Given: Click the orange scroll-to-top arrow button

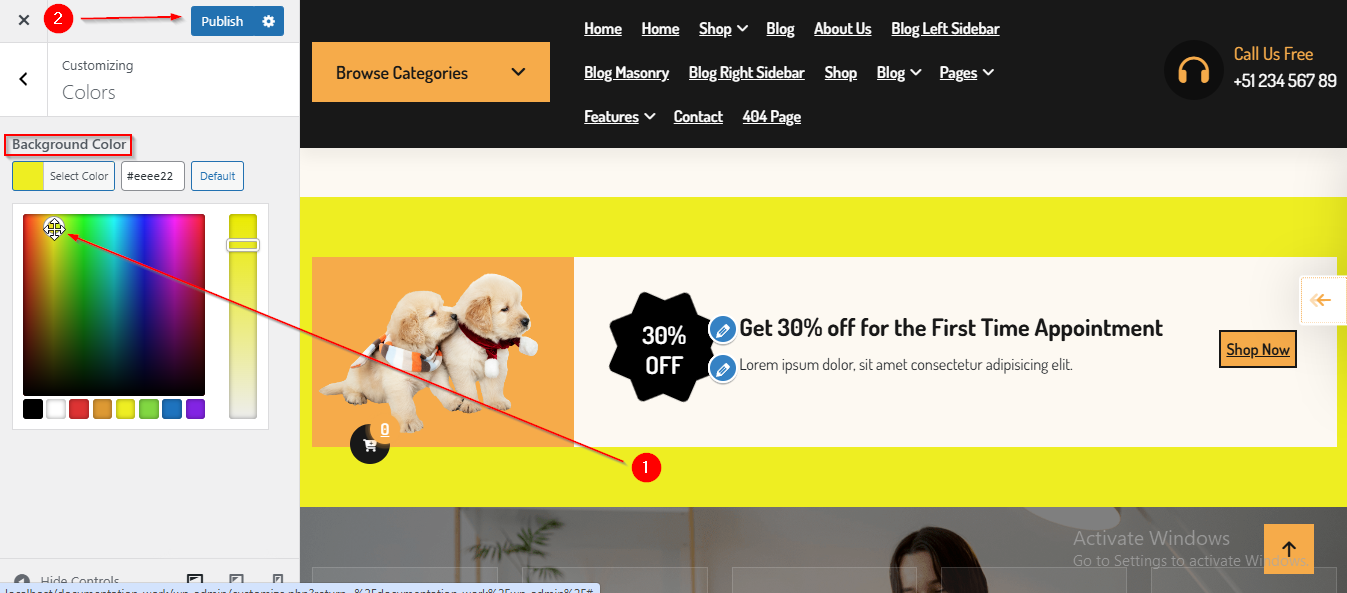Looking at the screenshot, I should (1289, 549).
